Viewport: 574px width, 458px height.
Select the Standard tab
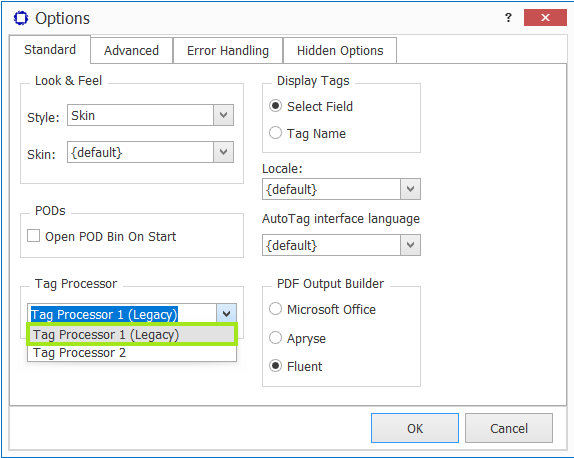pyautogui.click(x=50, y=49)
